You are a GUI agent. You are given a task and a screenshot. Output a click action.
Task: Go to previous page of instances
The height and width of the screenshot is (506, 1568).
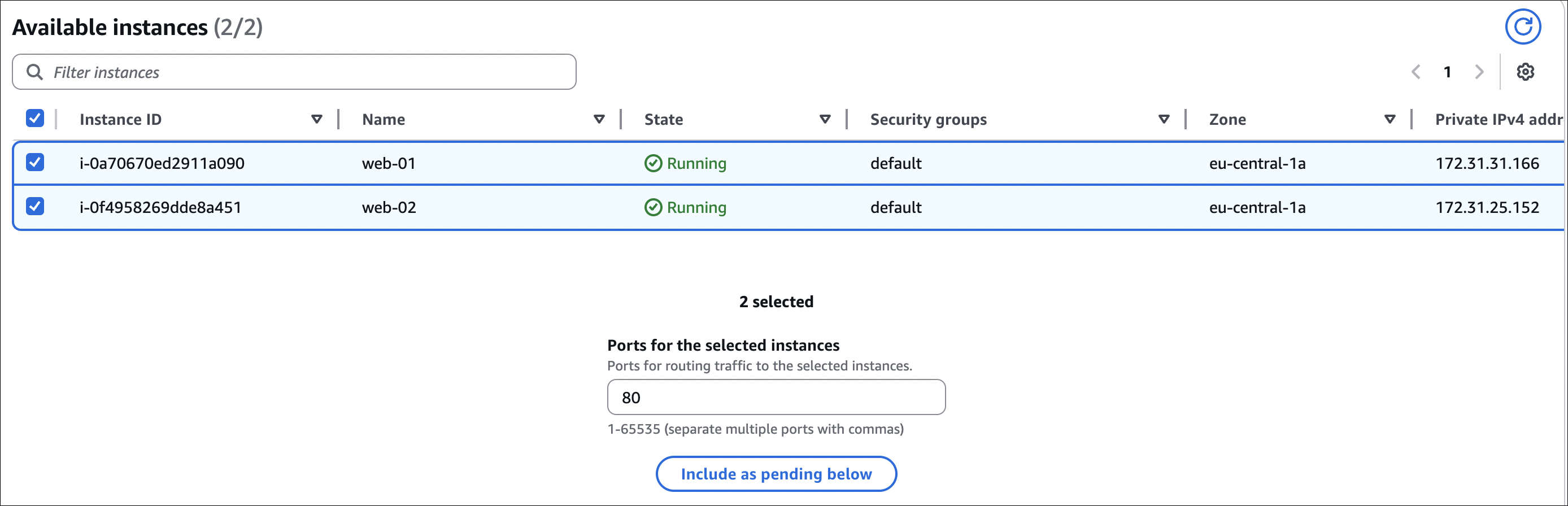(1416, 72)
